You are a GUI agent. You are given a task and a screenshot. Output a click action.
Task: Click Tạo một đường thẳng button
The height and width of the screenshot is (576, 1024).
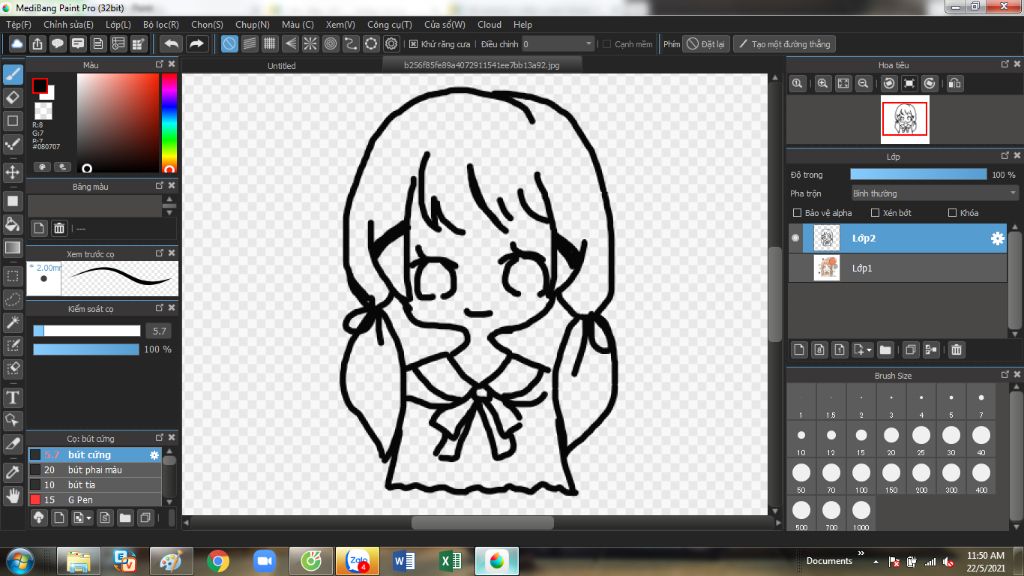pos(784,44)
